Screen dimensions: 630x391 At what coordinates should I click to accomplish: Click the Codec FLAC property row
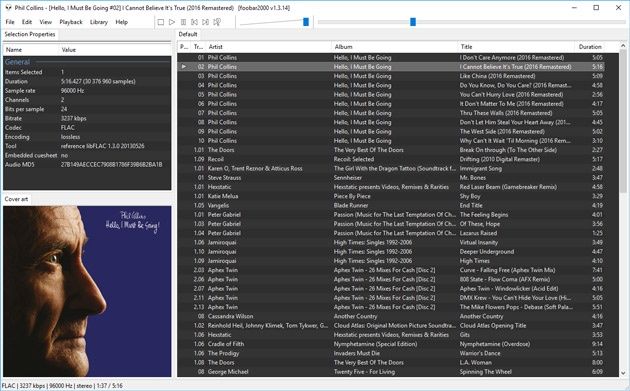[x=87, y=128]
